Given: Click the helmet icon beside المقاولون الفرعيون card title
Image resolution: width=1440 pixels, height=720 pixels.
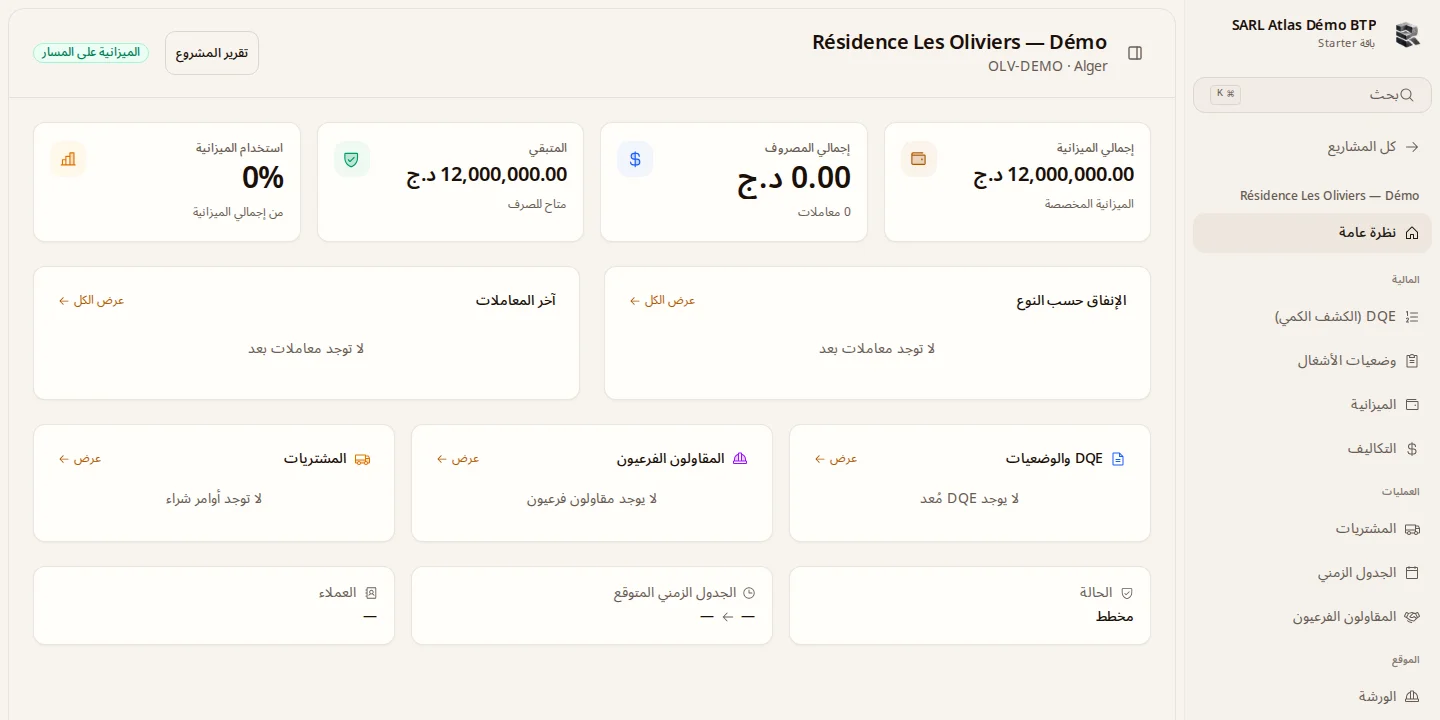Looking at the screenshot, I should point(740,459).
